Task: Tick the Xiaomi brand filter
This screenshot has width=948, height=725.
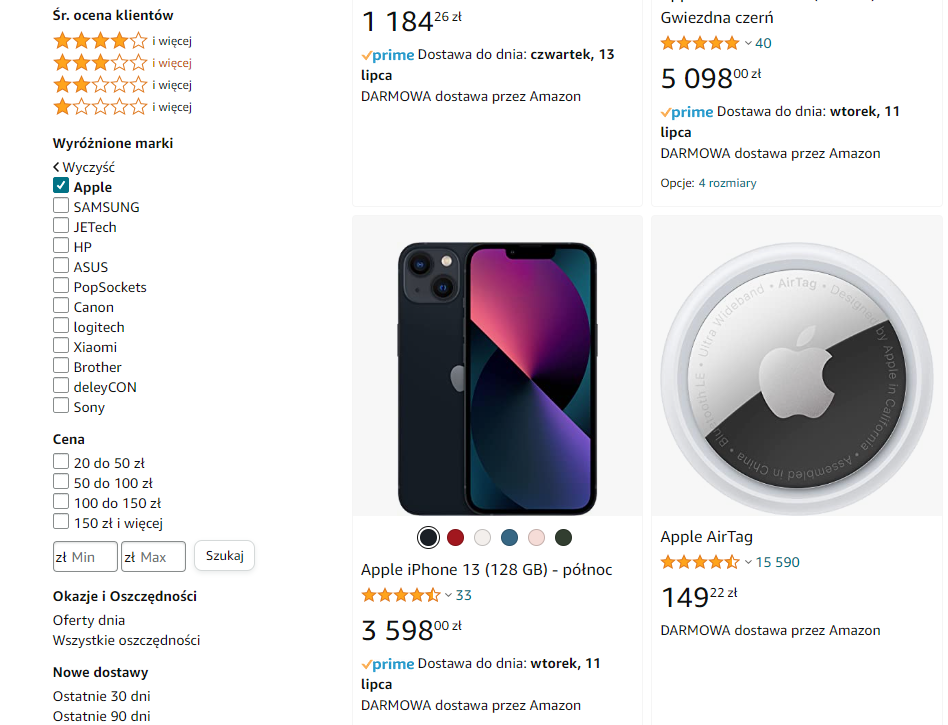Action: 61,346
